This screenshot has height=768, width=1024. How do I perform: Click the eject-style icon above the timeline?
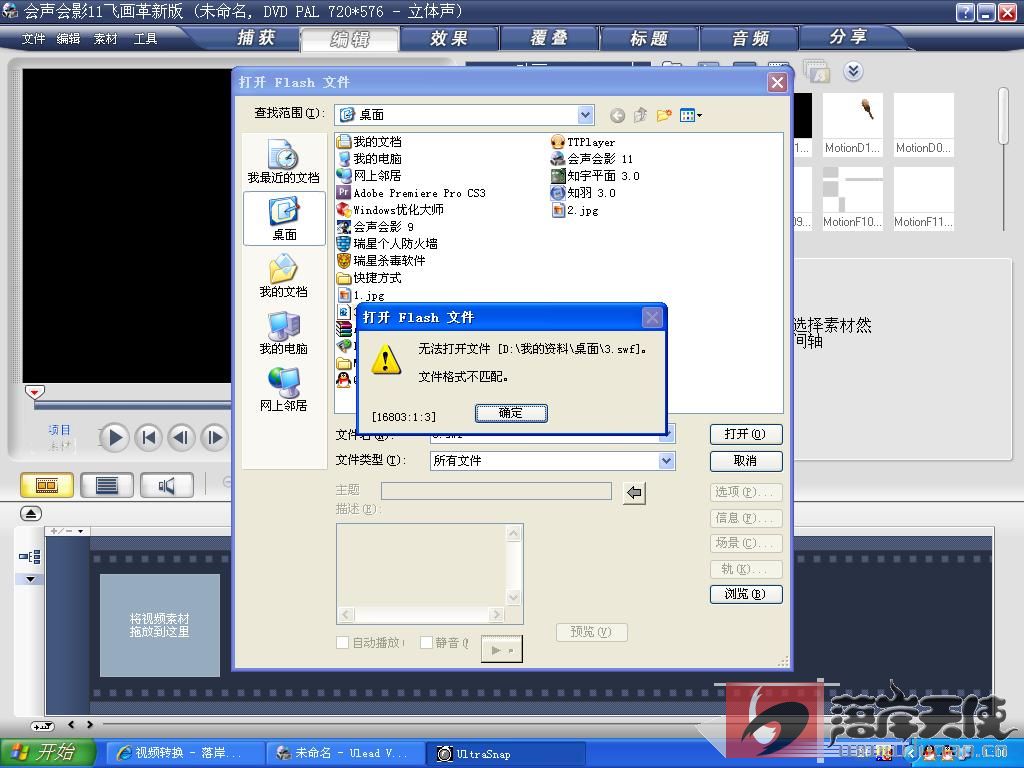point(31,513)
